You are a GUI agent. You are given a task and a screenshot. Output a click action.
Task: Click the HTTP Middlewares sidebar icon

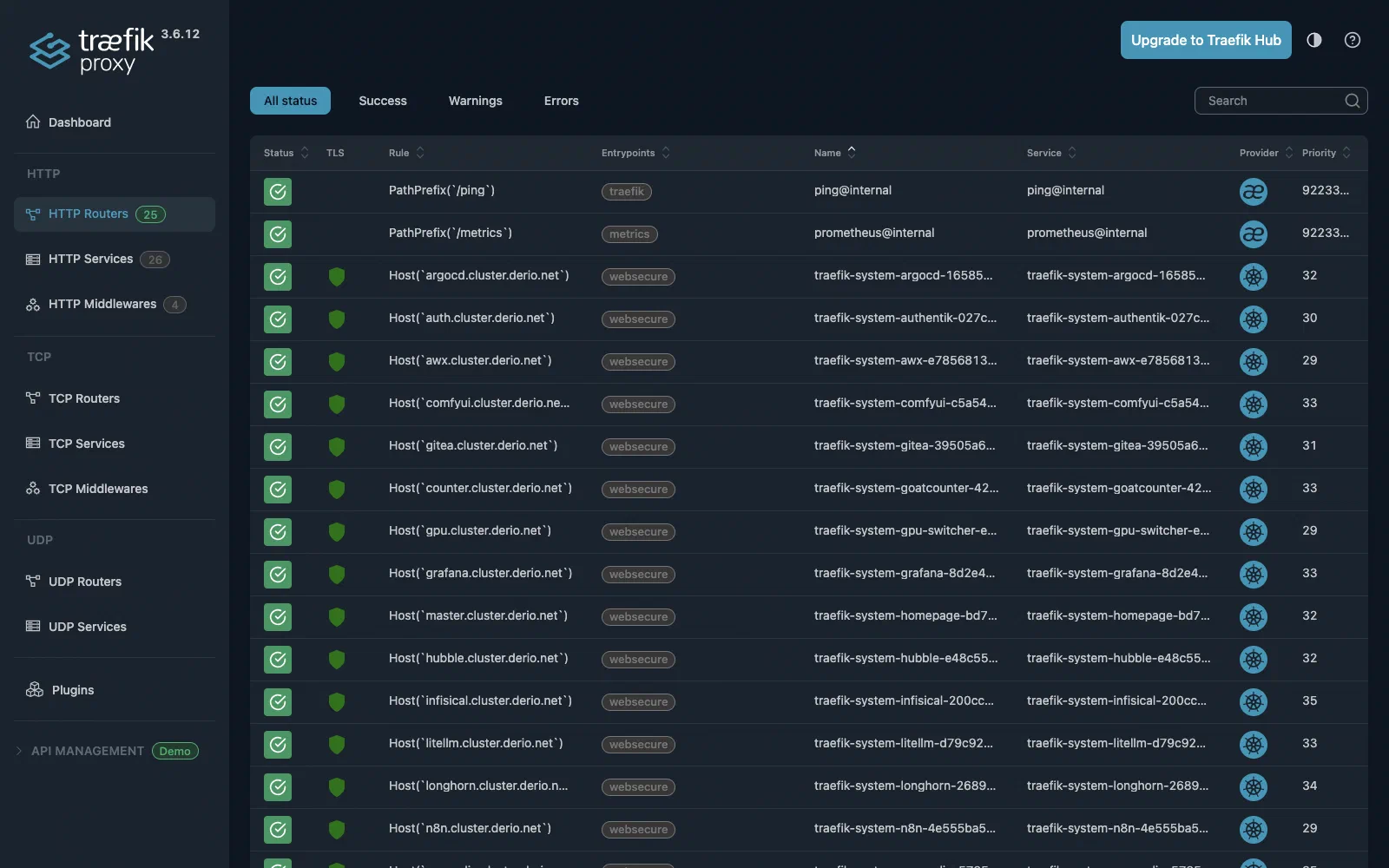point(33,304)
